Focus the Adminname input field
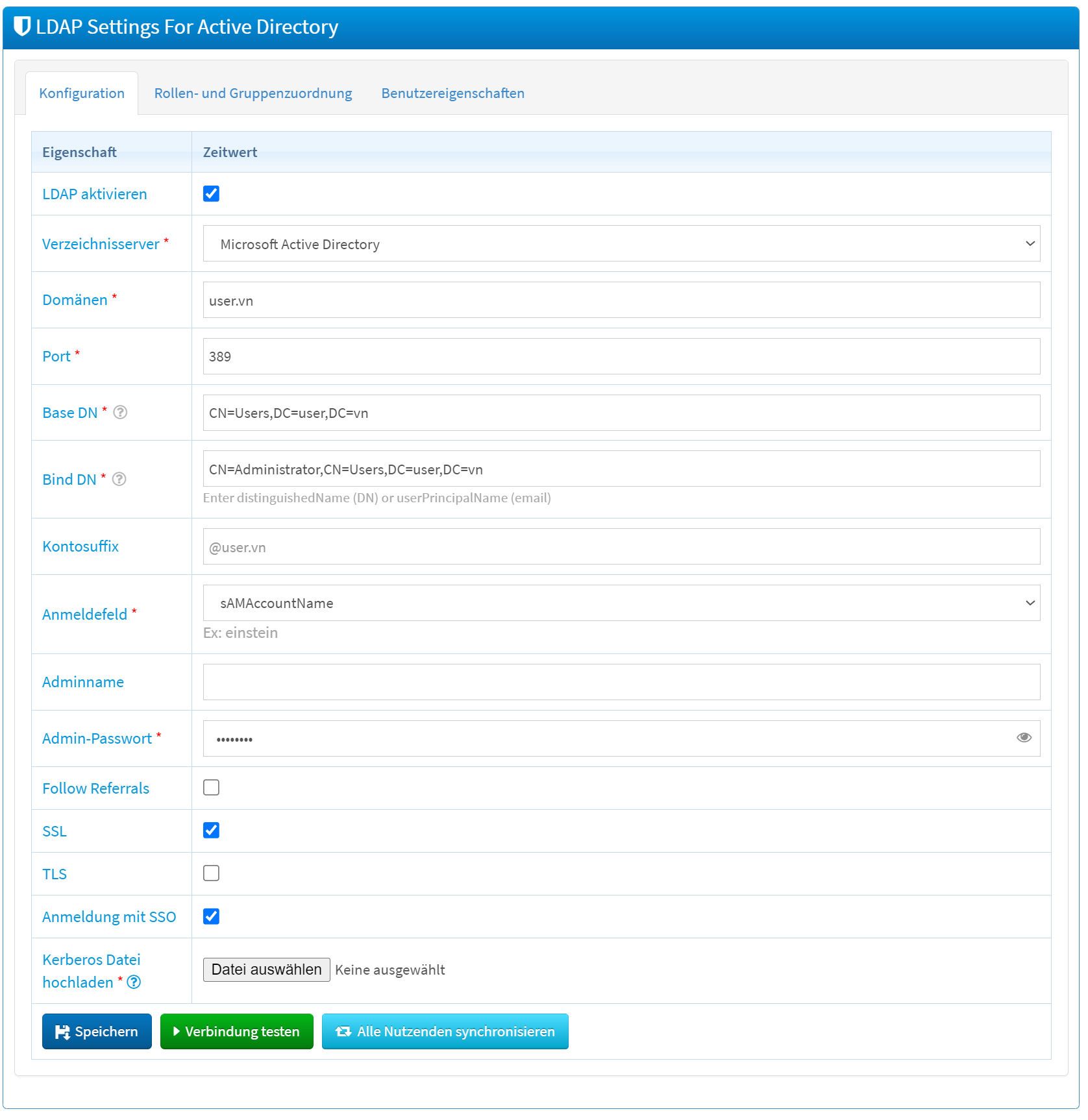The height and width of the screenshot is (1120, 1088). 621,682
